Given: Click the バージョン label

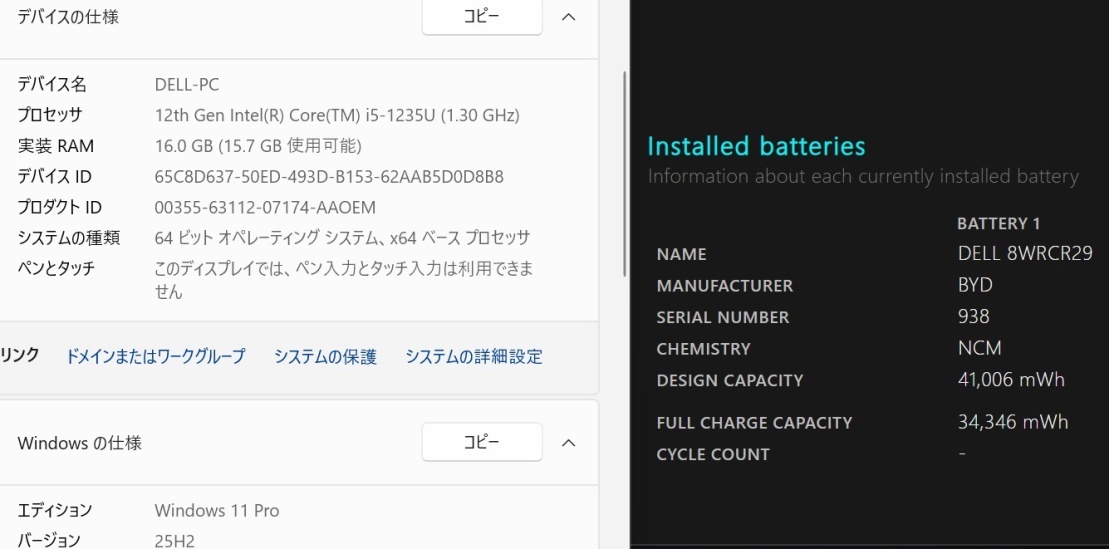Looking at the screenshot, I should click(49, 541).
